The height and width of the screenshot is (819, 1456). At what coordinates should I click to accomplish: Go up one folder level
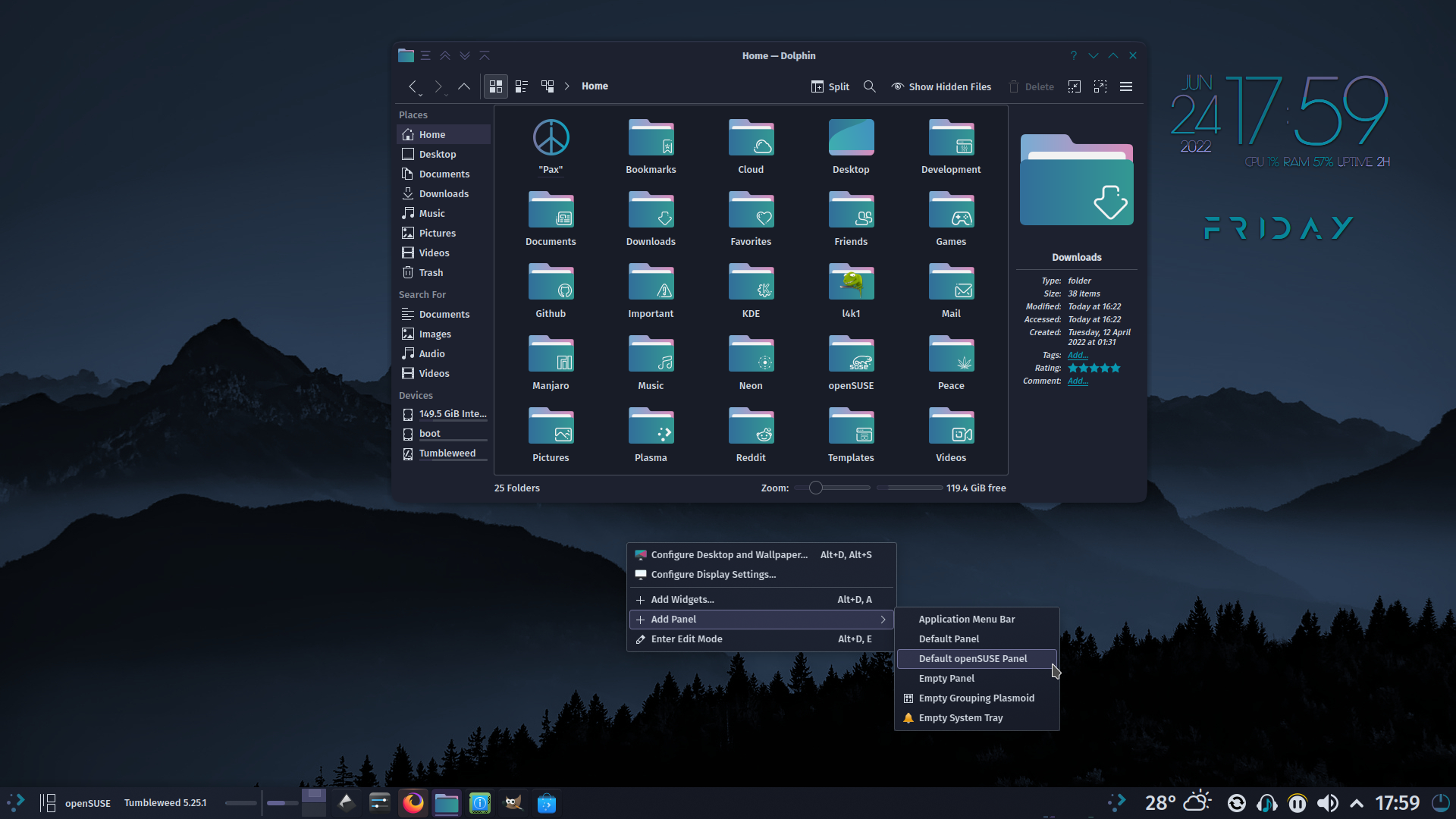(x=464, y=86)
